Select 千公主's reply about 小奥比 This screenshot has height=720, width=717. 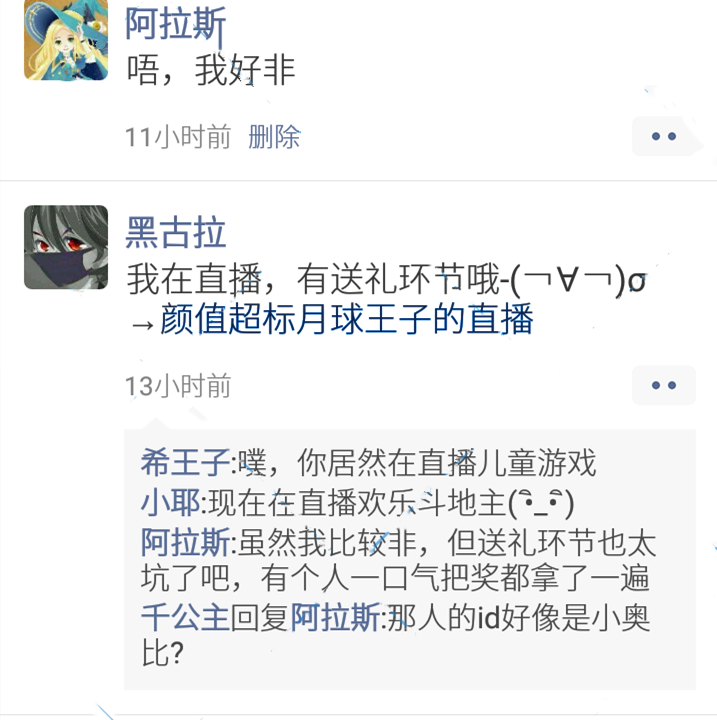click(x=395, y=635)
